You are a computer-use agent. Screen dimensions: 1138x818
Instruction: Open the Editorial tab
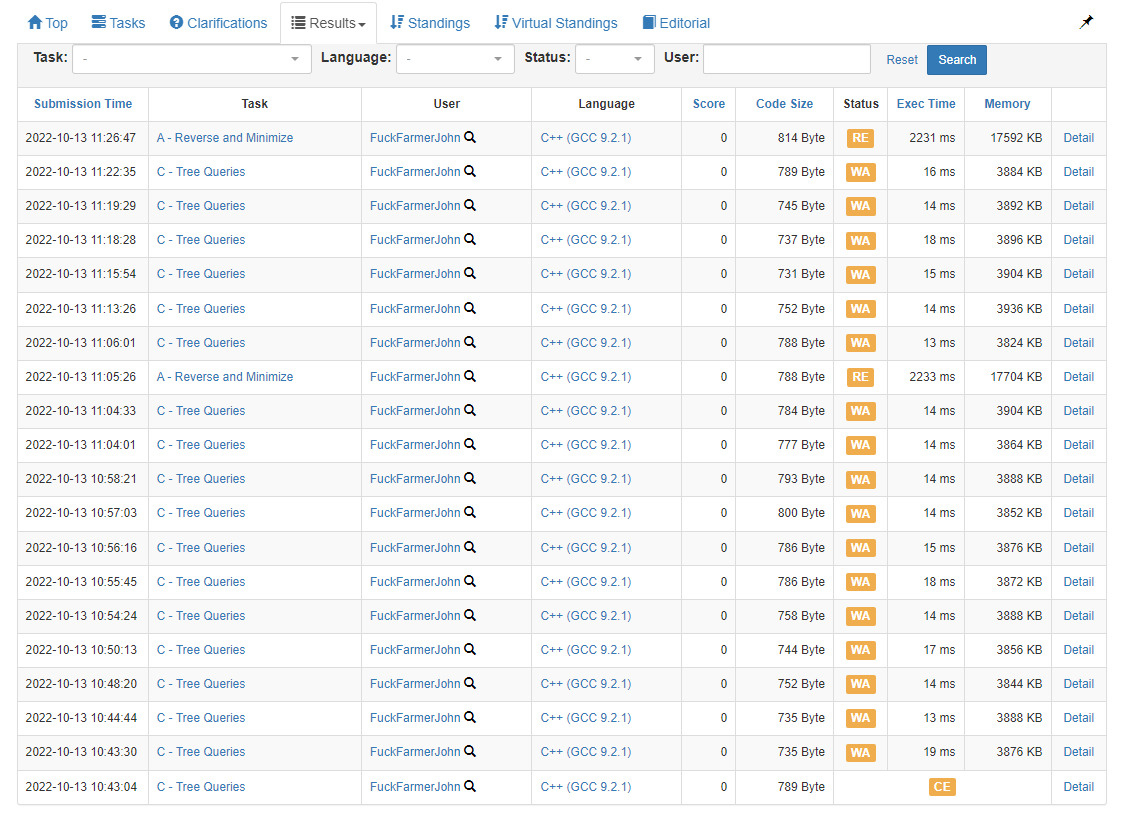pyautogui.click(x=676, y=23)
